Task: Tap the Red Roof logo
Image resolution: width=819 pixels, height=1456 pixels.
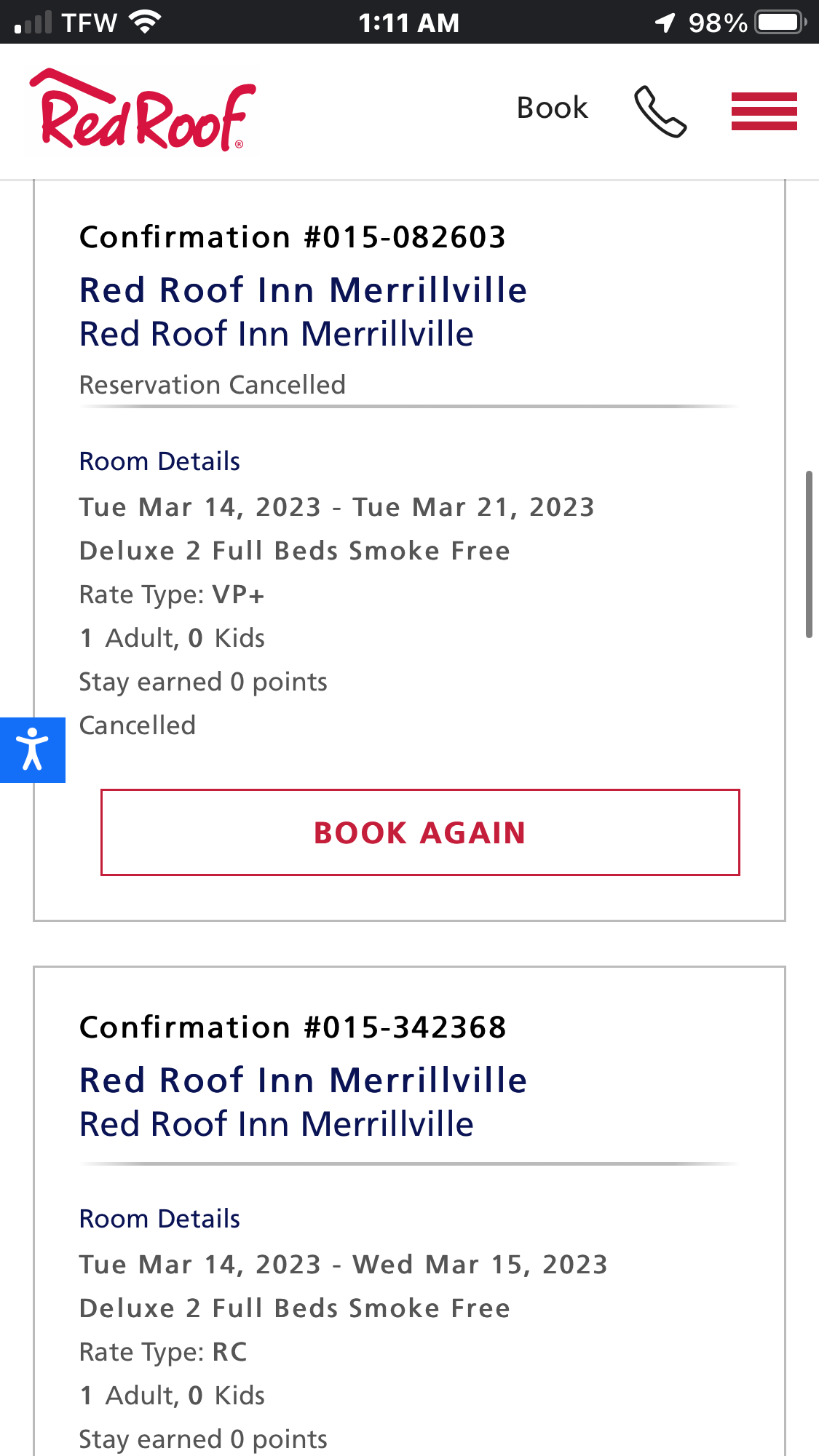Action: click(142, 111)
